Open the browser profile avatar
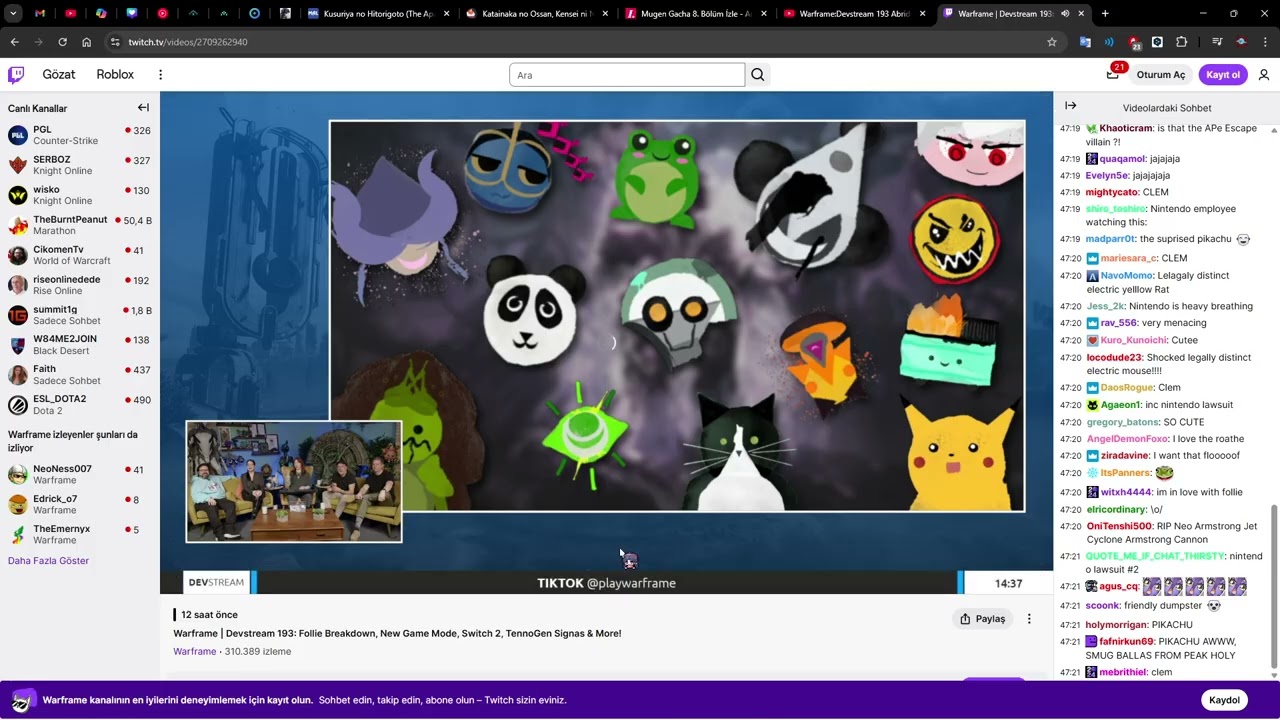Viewport: 1280px width, 720px height. click(x=1241, y=42)
